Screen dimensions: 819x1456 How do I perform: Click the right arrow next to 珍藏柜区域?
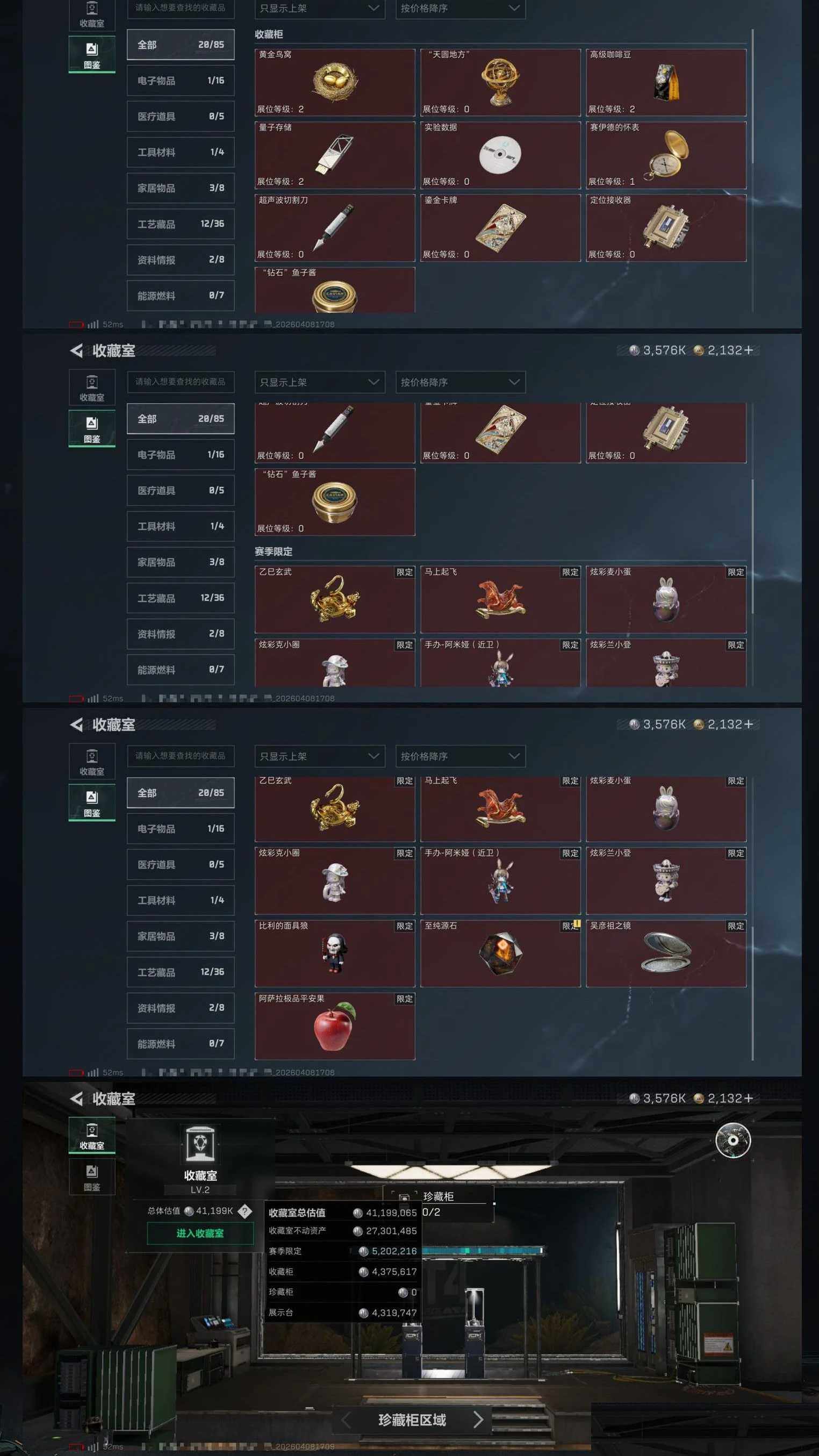478,1419
